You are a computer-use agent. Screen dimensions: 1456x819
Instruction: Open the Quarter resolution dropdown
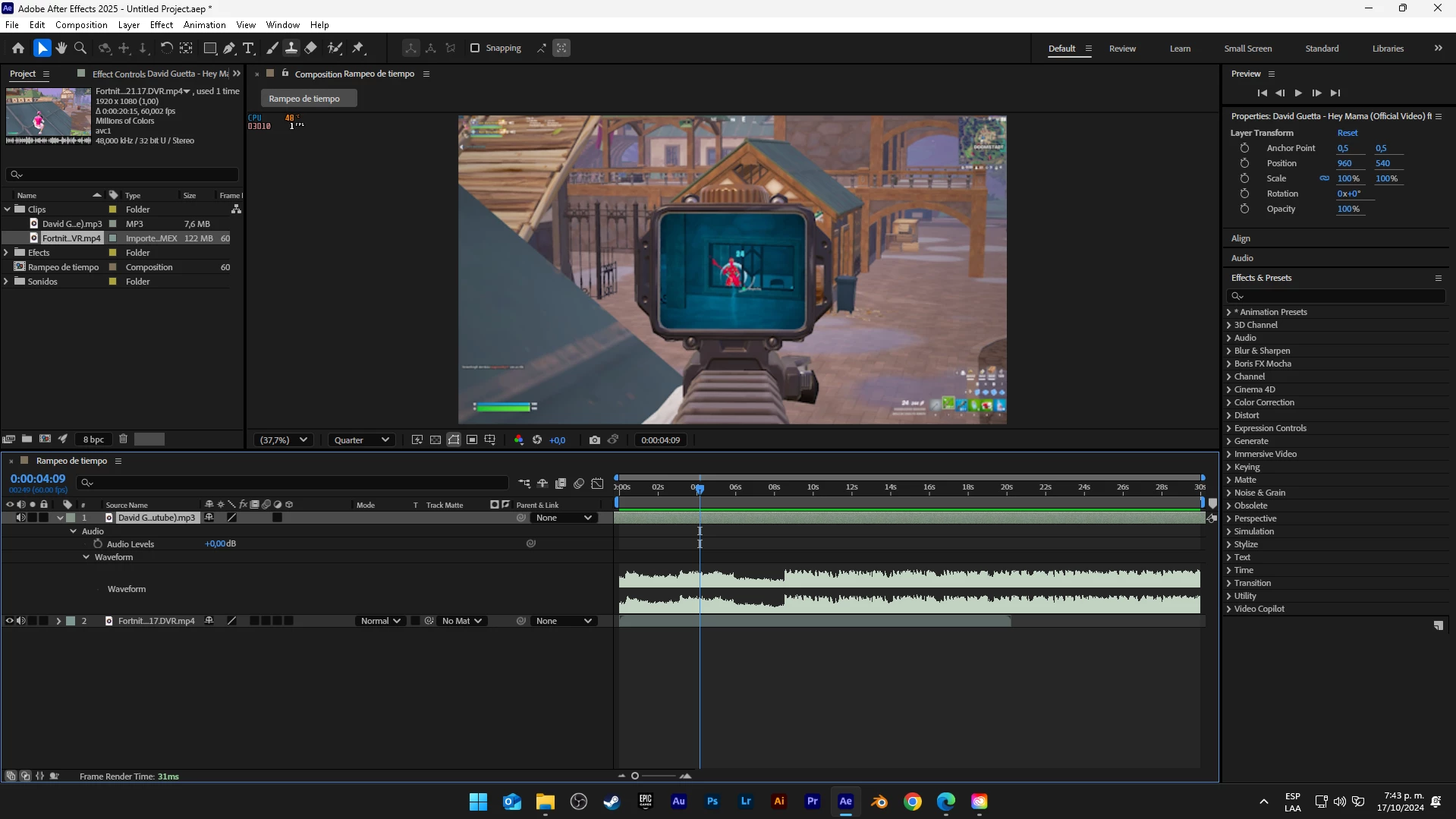(x=361, y=440)
